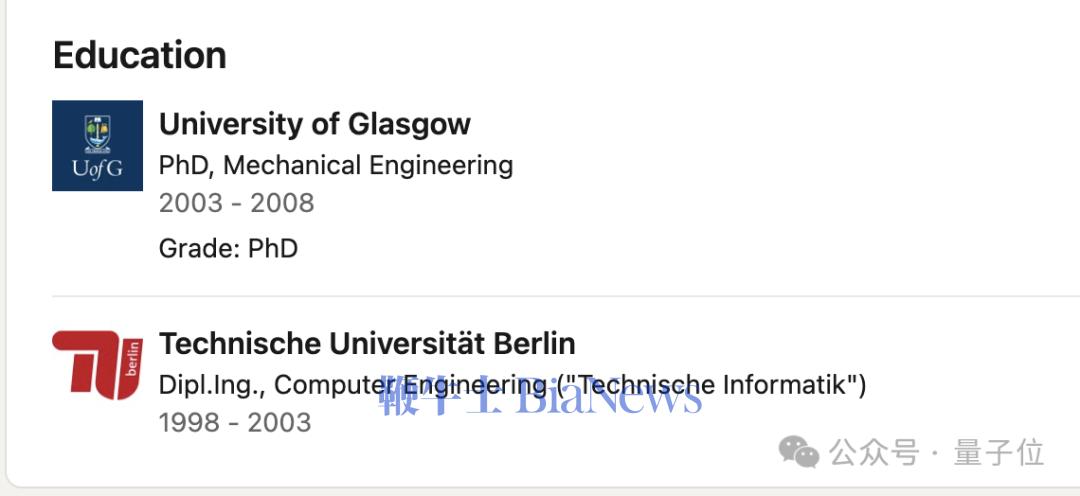Click the 2003 - 2008 date range
This screenshot has height=496, width=1080.
[x=236, y=203]
